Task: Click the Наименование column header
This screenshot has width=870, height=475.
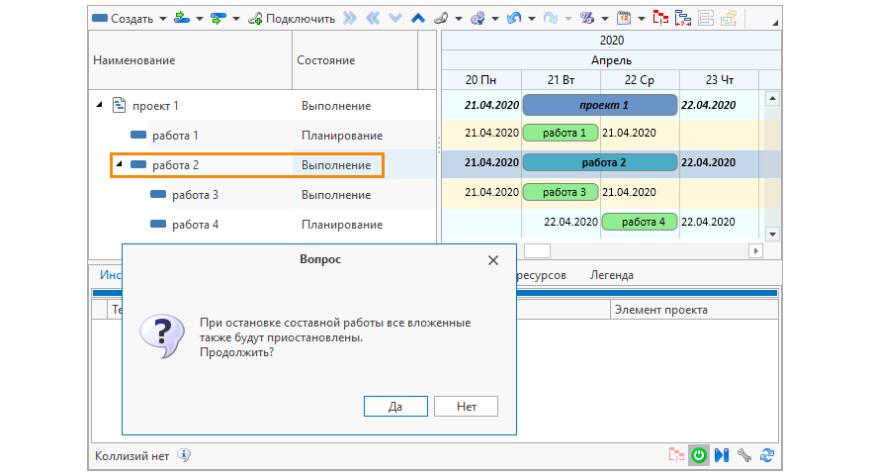Action: pyautogui.click(x=190, y=60)
